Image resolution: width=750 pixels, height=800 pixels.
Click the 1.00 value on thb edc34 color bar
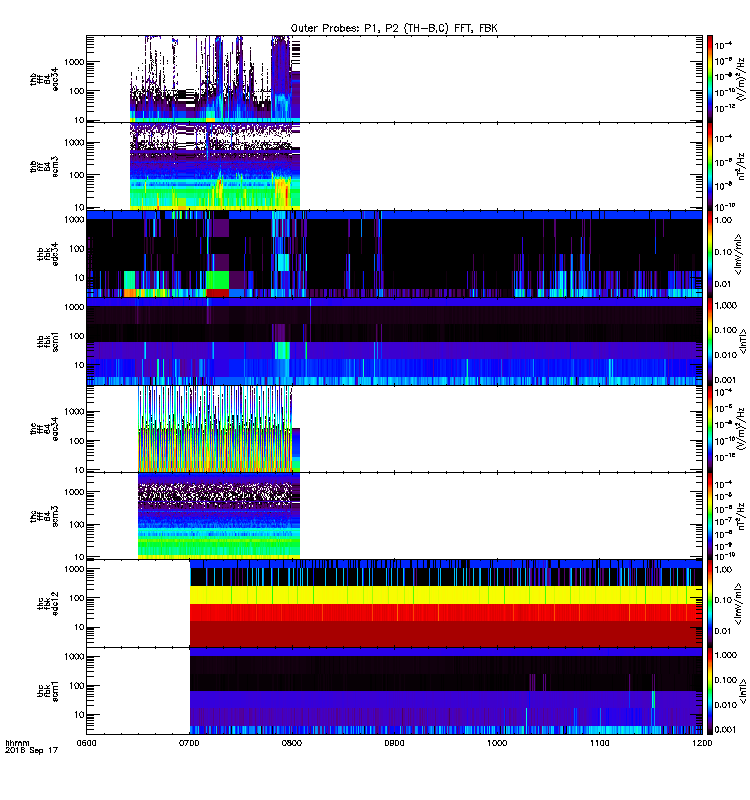723,220
